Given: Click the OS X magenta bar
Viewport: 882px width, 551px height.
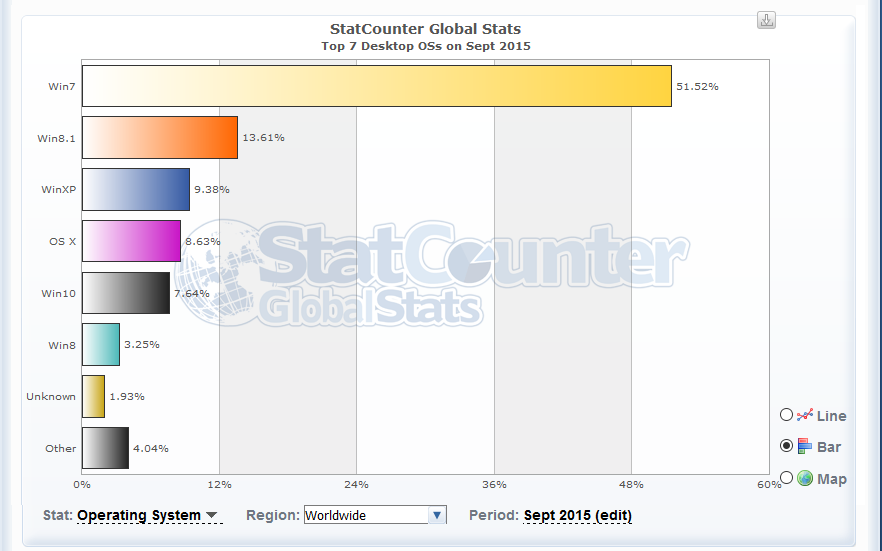Looking at the screenshot, I should tap(131, 241).
